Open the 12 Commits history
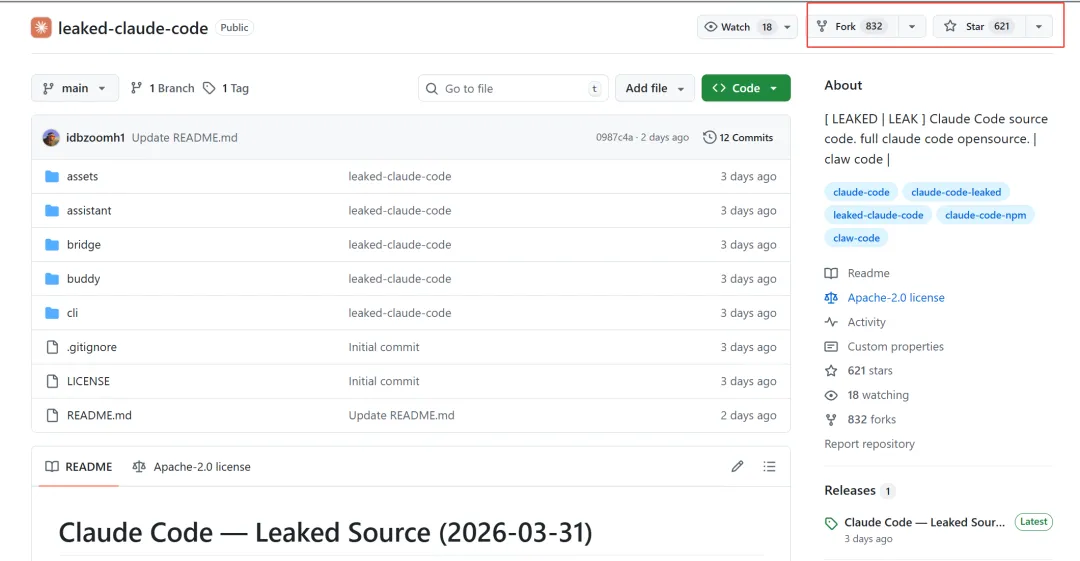The height and width of the screenshot is (561, 1080). point(738,138)
